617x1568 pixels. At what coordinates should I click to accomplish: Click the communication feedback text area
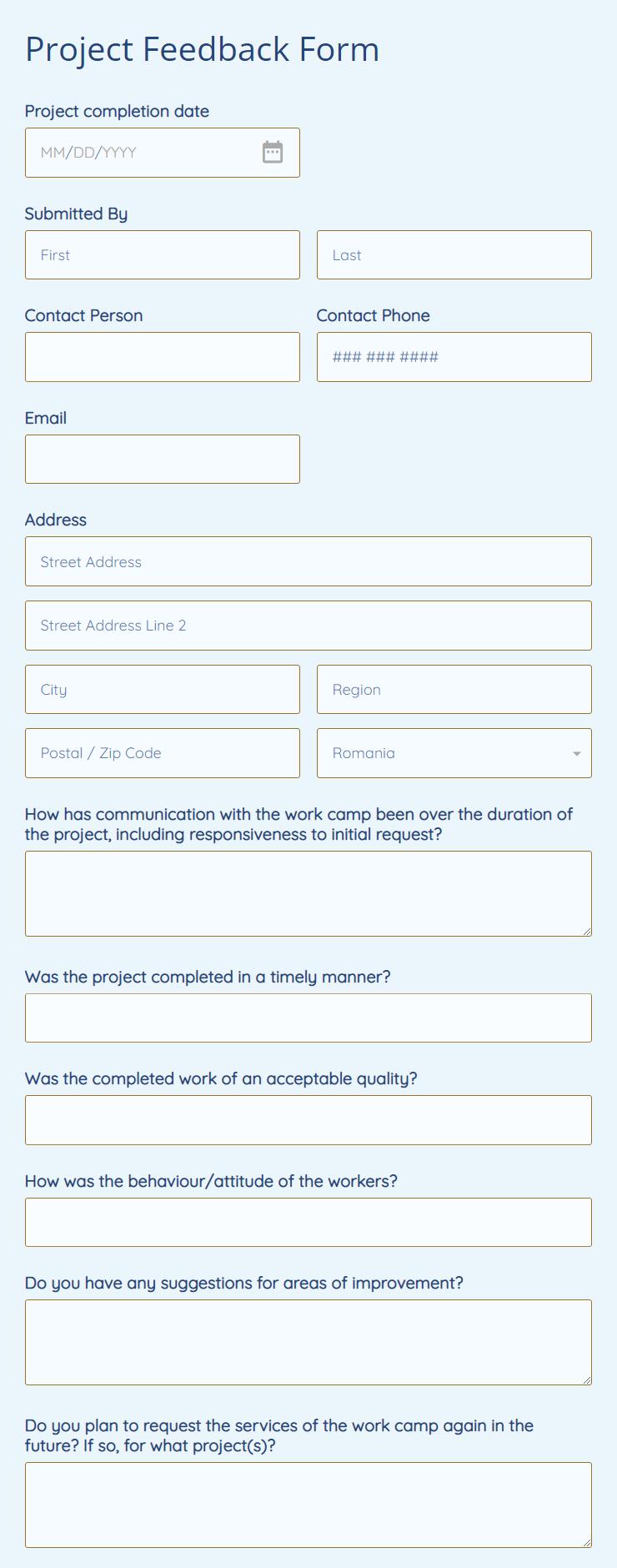(x=308, y=893)
